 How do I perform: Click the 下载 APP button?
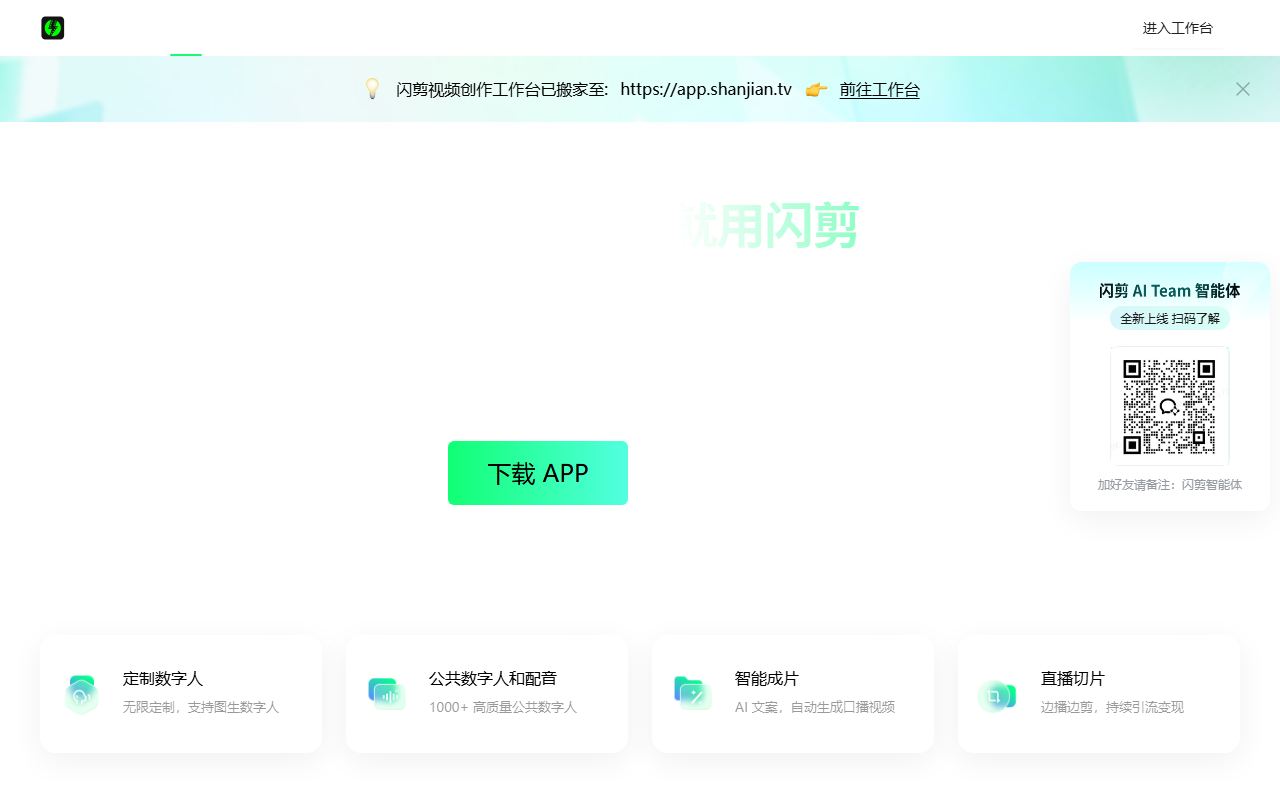tap(538, 473)
